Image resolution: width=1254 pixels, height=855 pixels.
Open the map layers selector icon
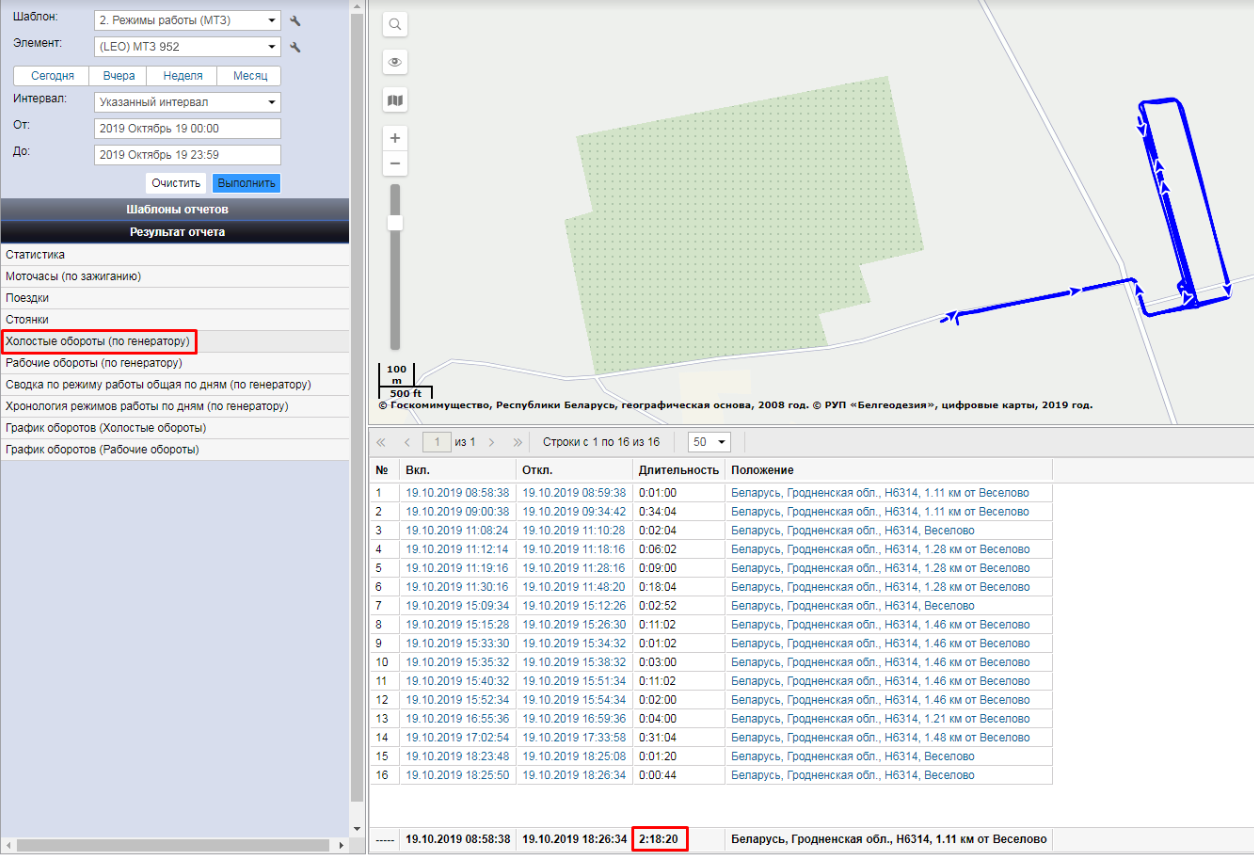[x=395, y=100]
